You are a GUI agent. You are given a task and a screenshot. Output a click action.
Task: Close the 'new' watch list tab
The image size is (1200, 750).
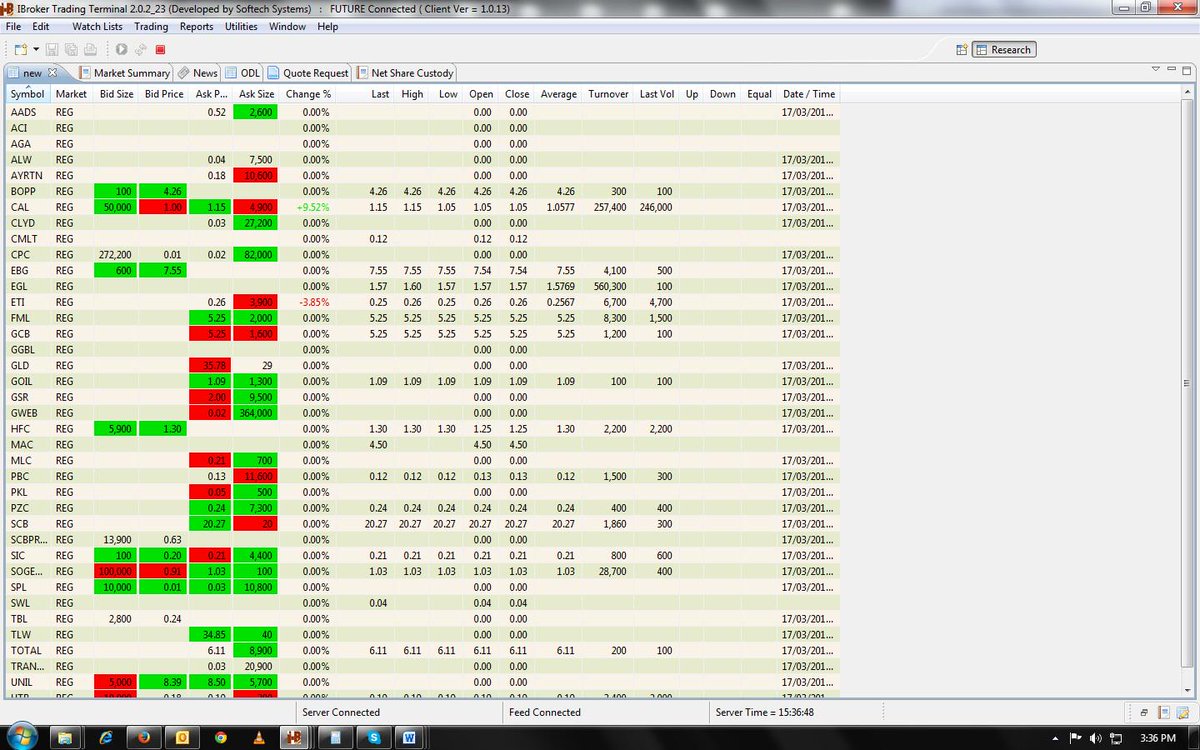54,73
